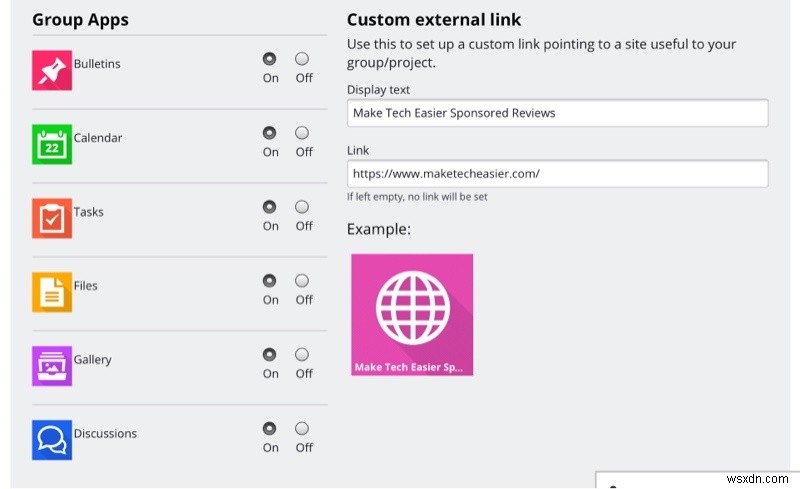Focus the Link URL input field
This screenshot has width=800, height=489.
tap(558, 174)
